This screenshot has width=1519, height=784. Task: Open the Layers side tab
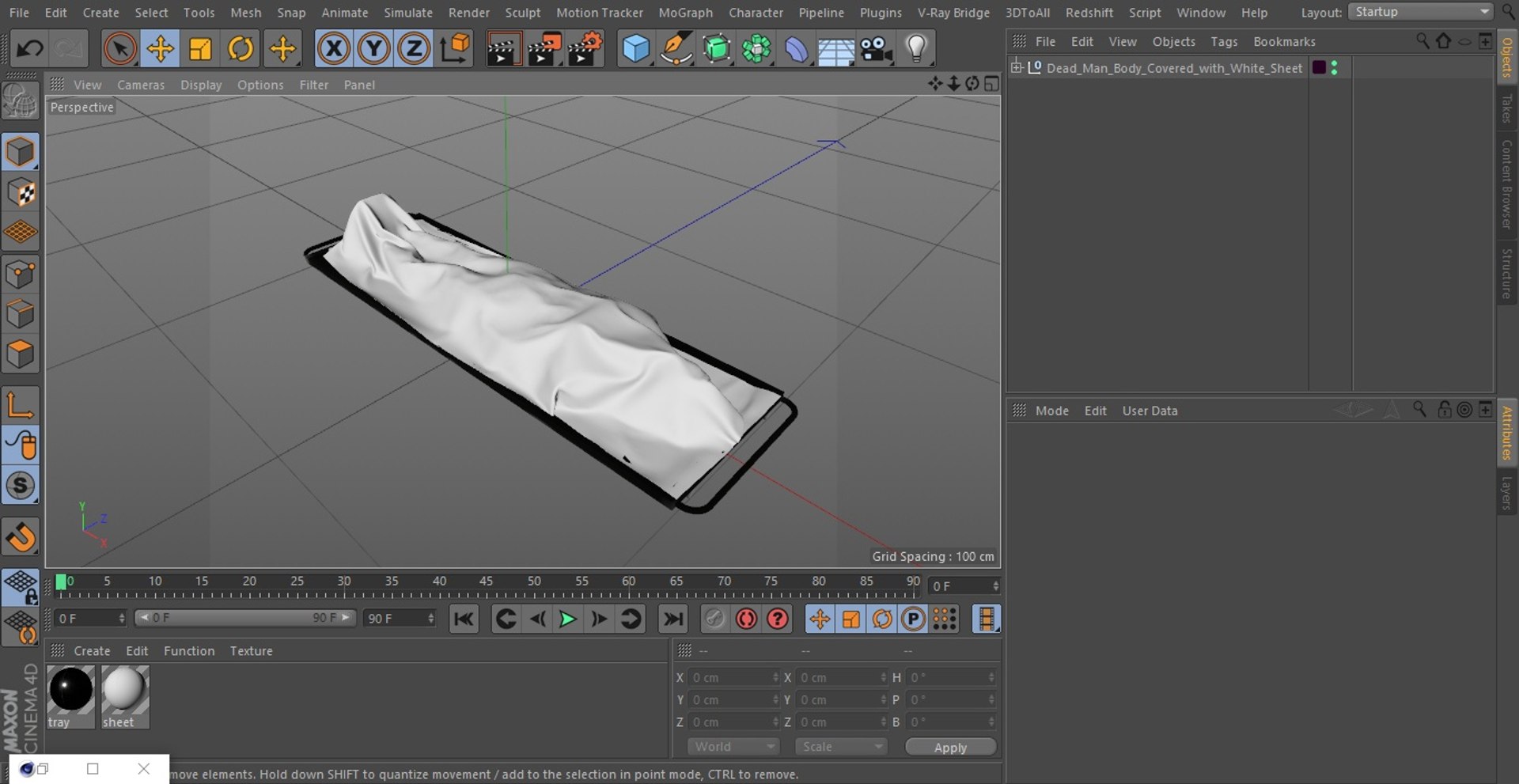pos(1506,492)
